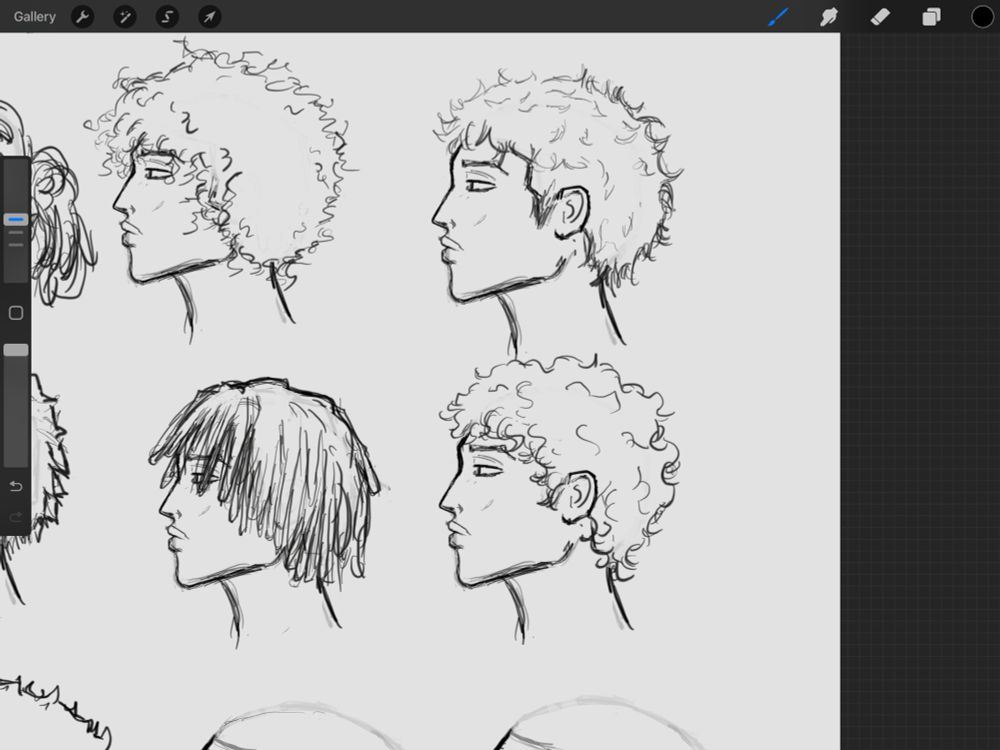Viewport: 1000px width, 750px height.
Task: Activate the Selection tool
Action: [167, 17]
